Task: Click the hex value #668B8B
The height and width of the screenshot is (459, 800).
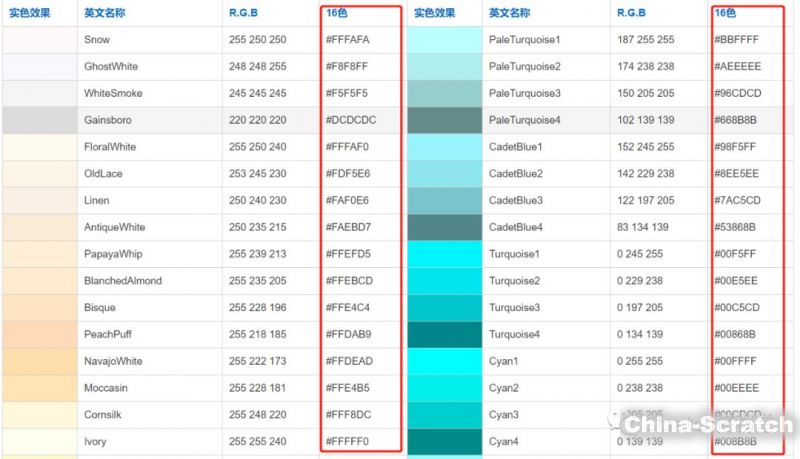Action: click(x=735, y=120)
